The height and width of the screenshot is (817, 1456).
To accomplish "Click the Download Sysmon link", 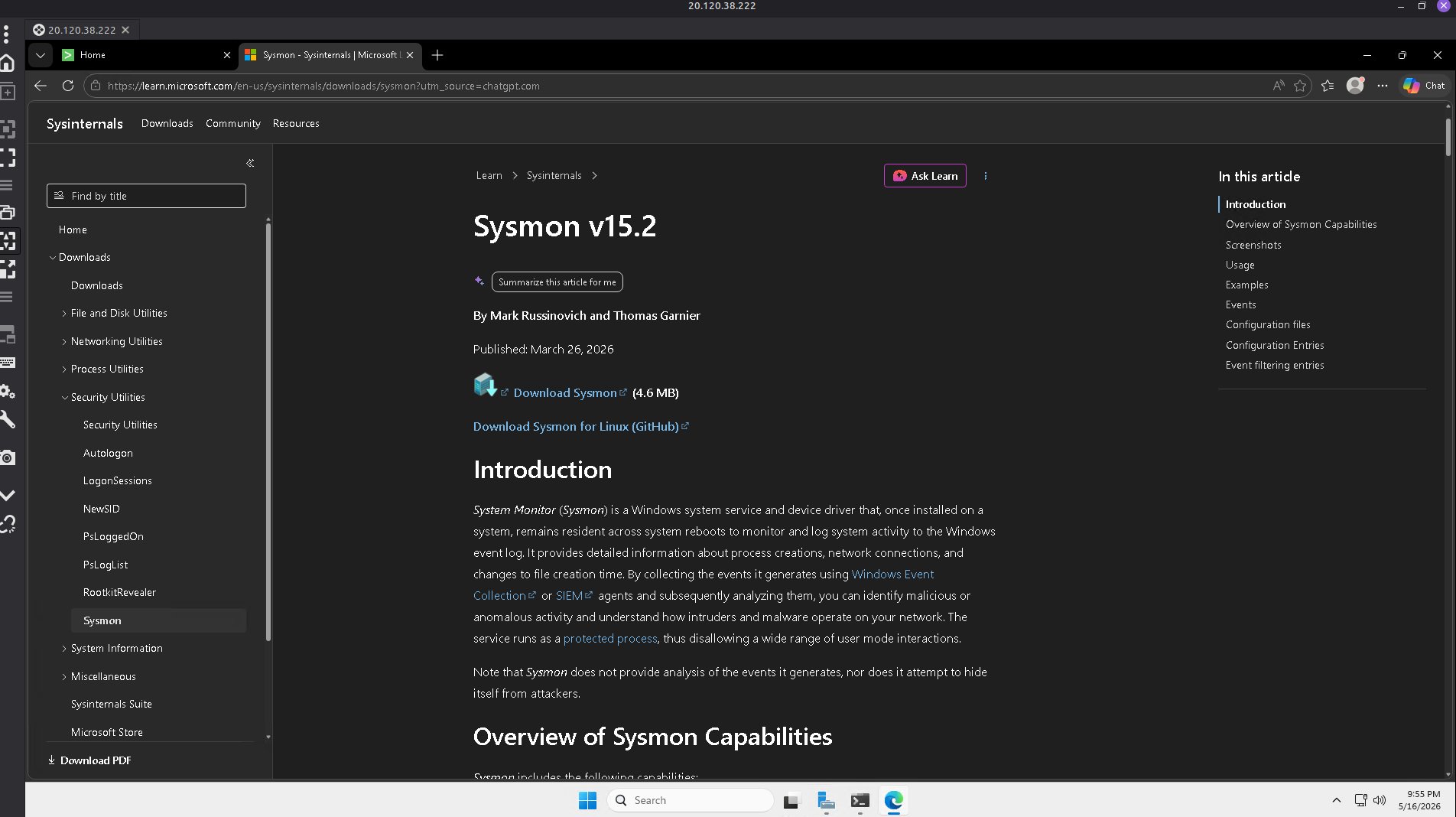I will (565, 392).
